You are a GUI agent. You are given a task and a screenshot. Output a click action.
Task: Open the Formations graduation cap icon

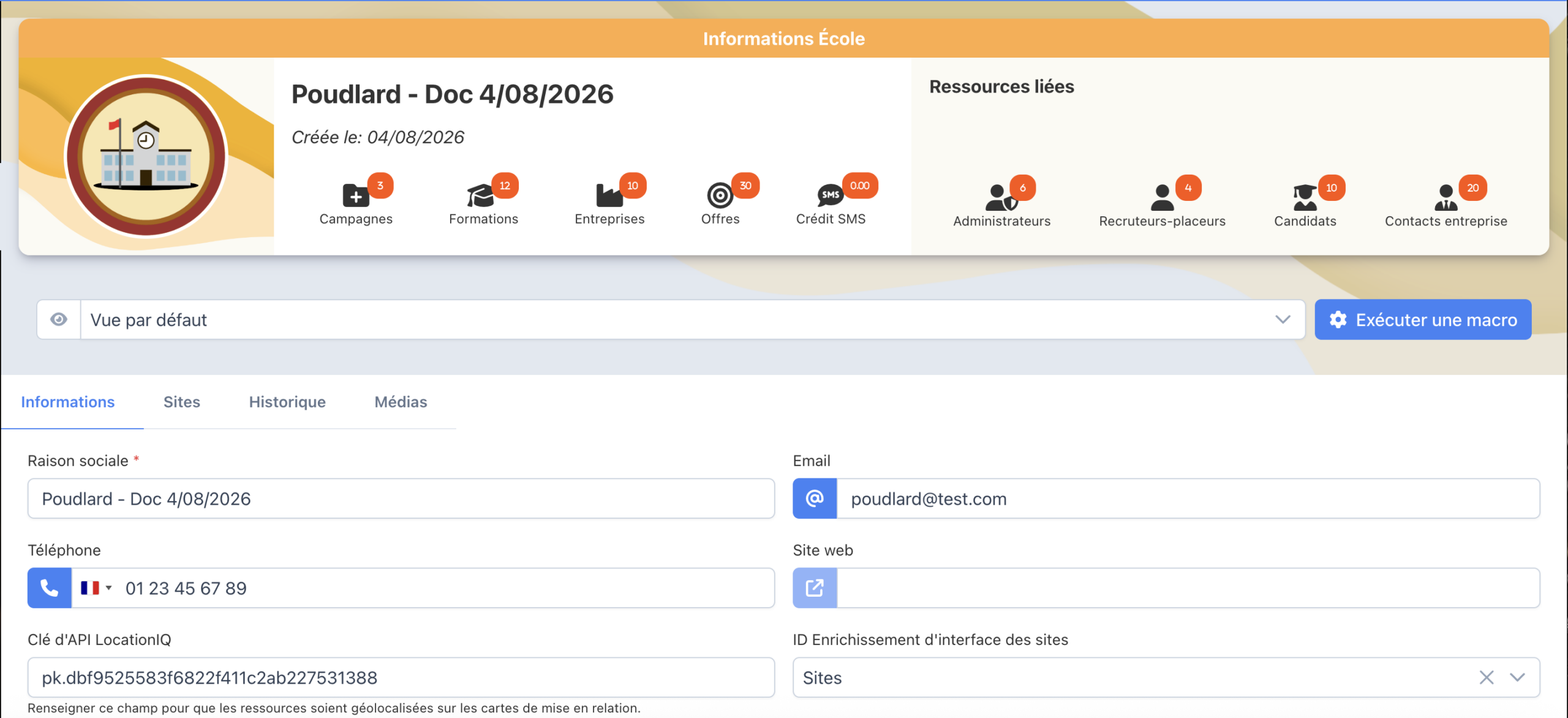point(480,195)
